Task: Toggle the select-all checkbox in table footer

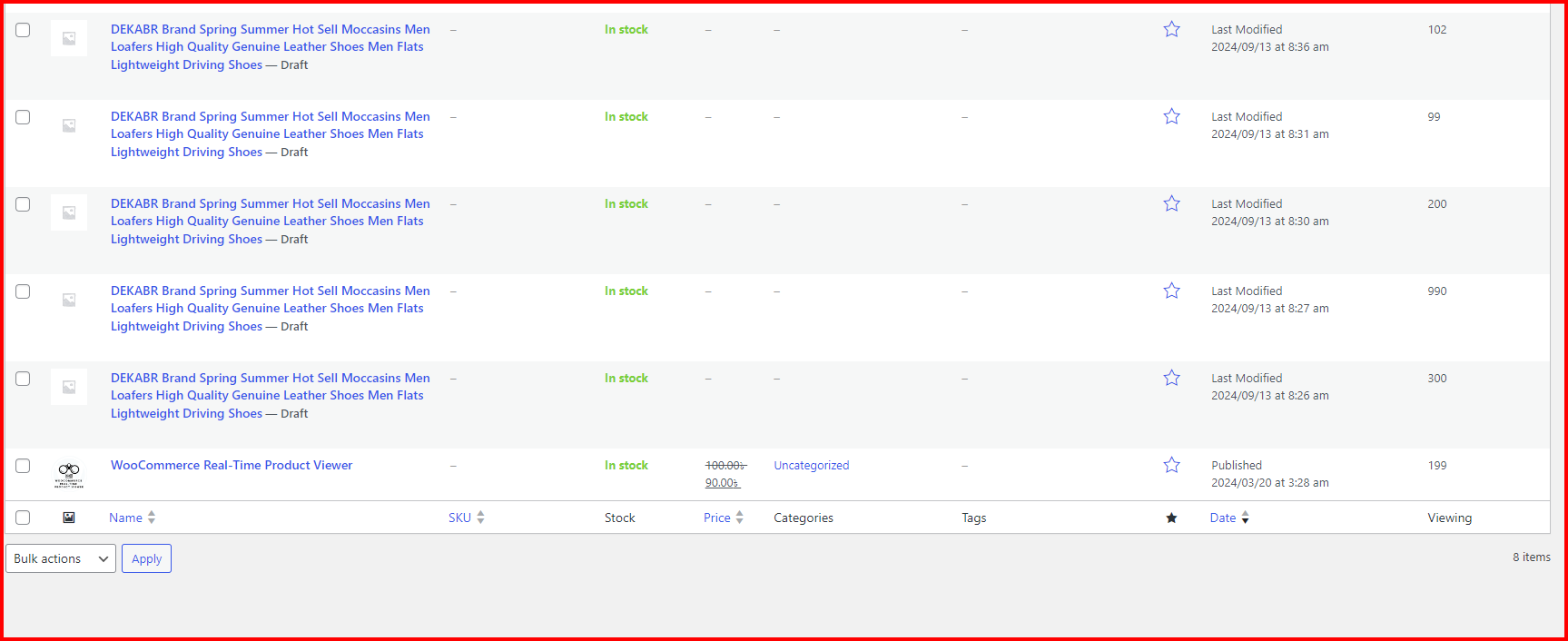Action: point(23,518)
